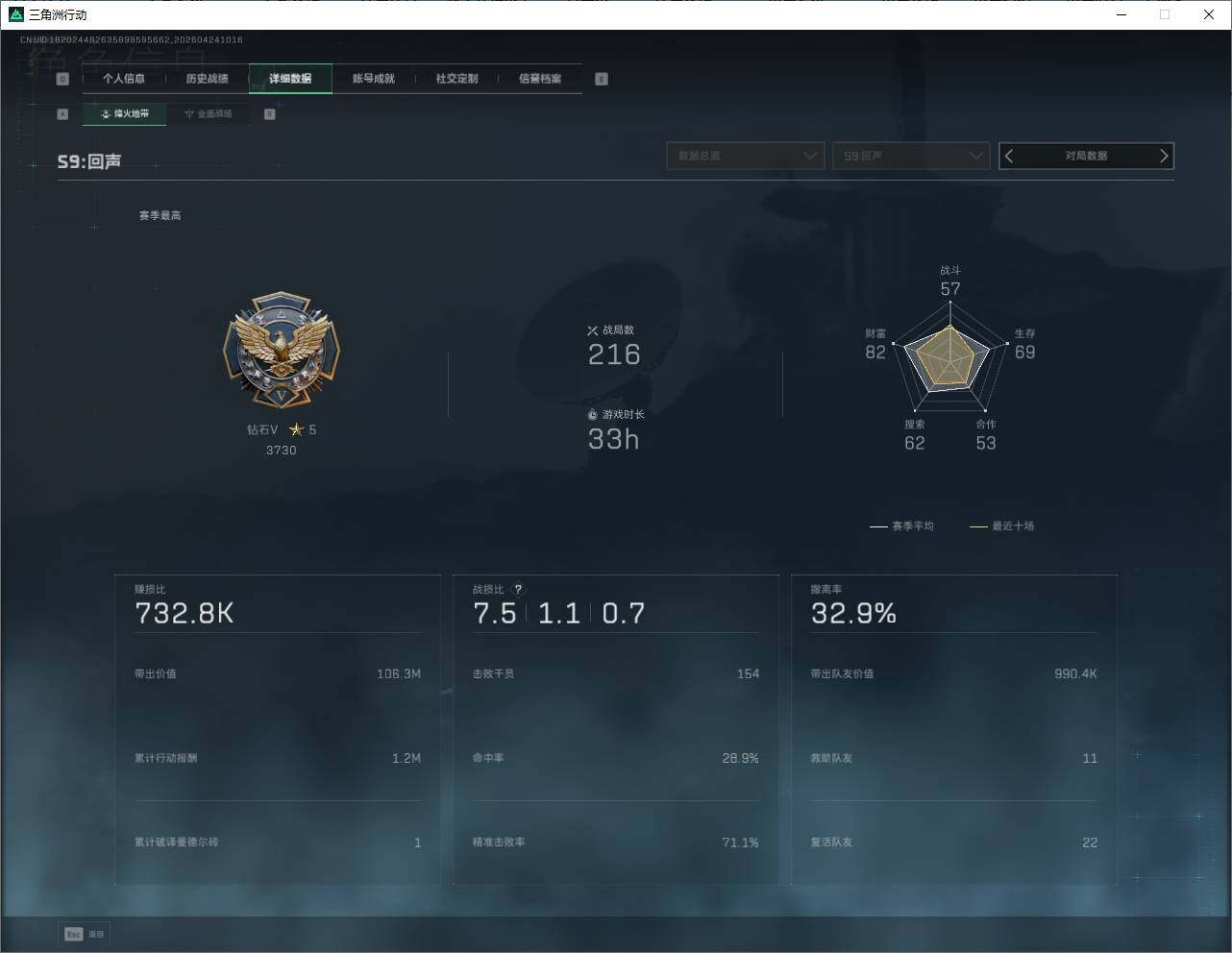Switch to the 历史战绩 tab

(x=208, y=79)
